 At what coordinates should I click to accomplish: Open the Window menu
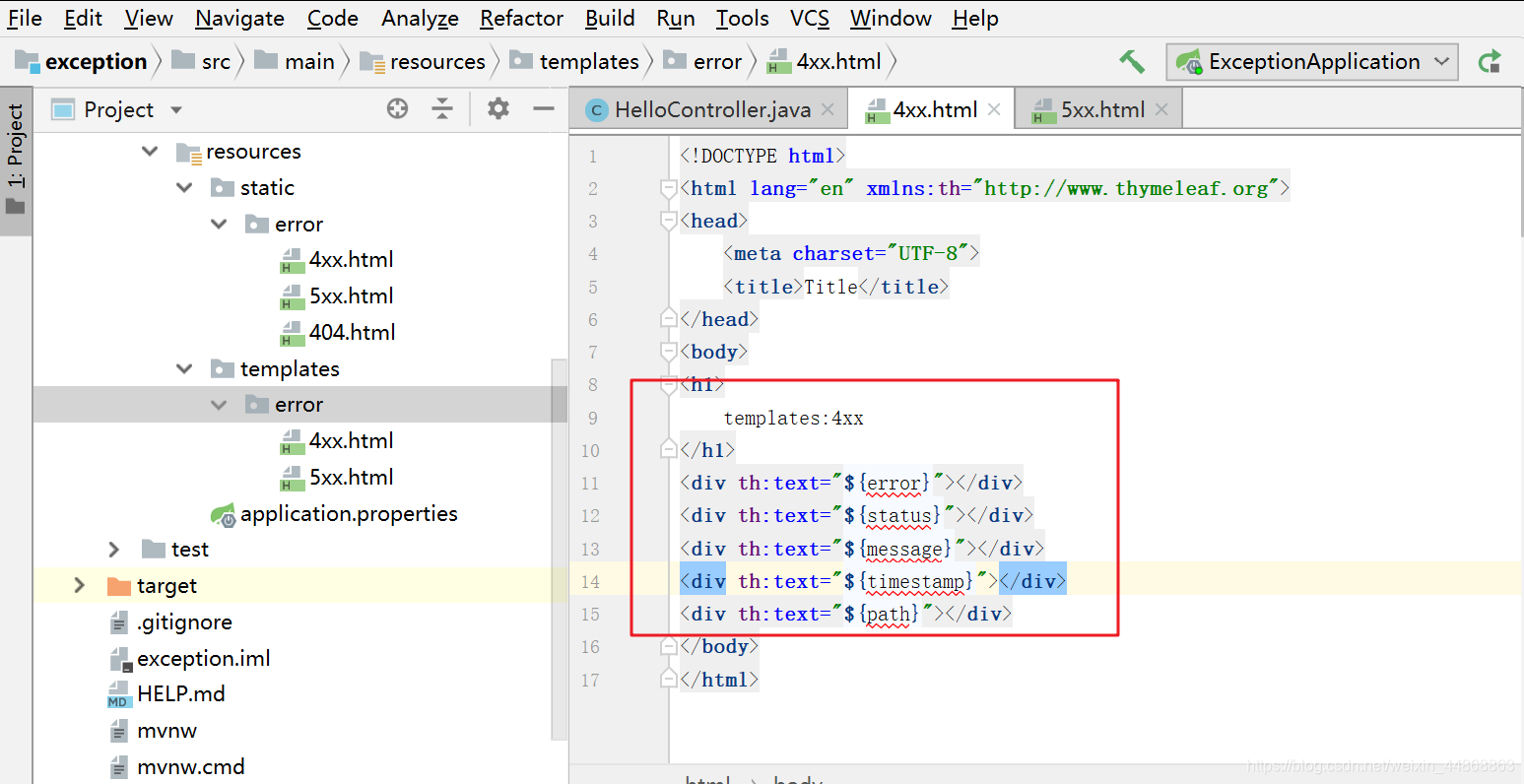click(891, 18)
